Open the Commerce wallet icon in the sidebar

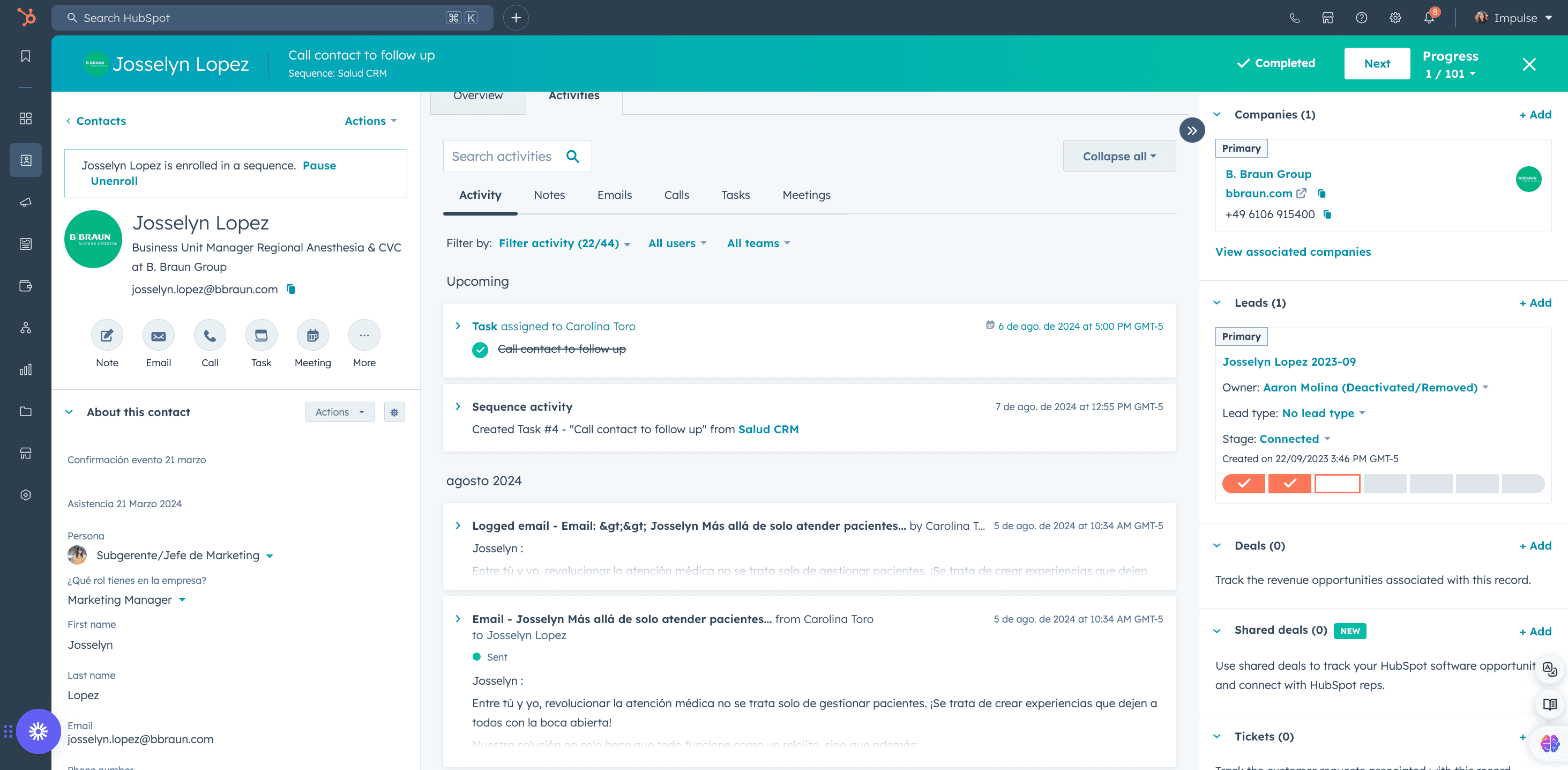[26, 286]
